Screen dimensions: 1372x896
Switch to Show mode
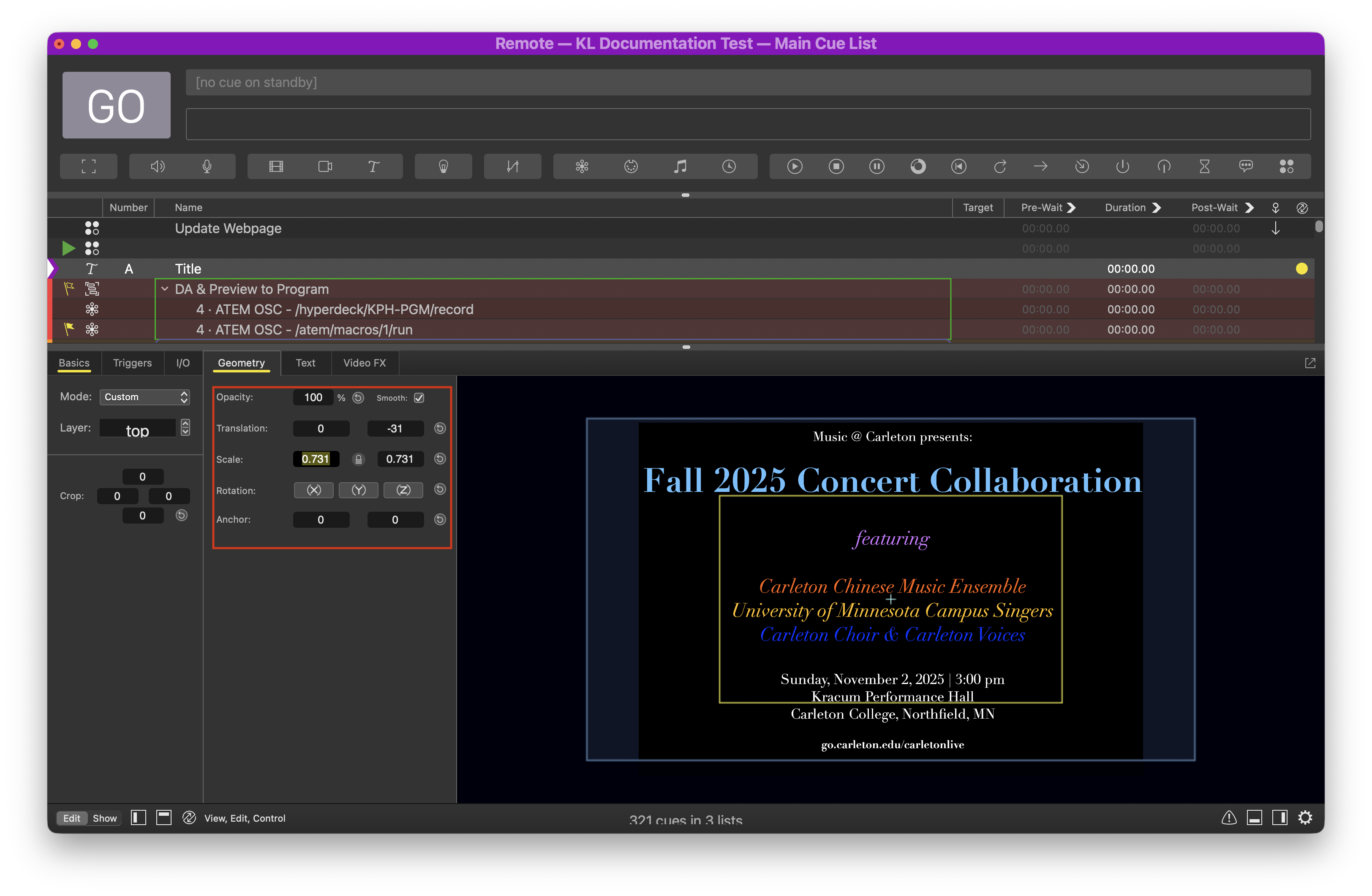[x=104, y=818]
